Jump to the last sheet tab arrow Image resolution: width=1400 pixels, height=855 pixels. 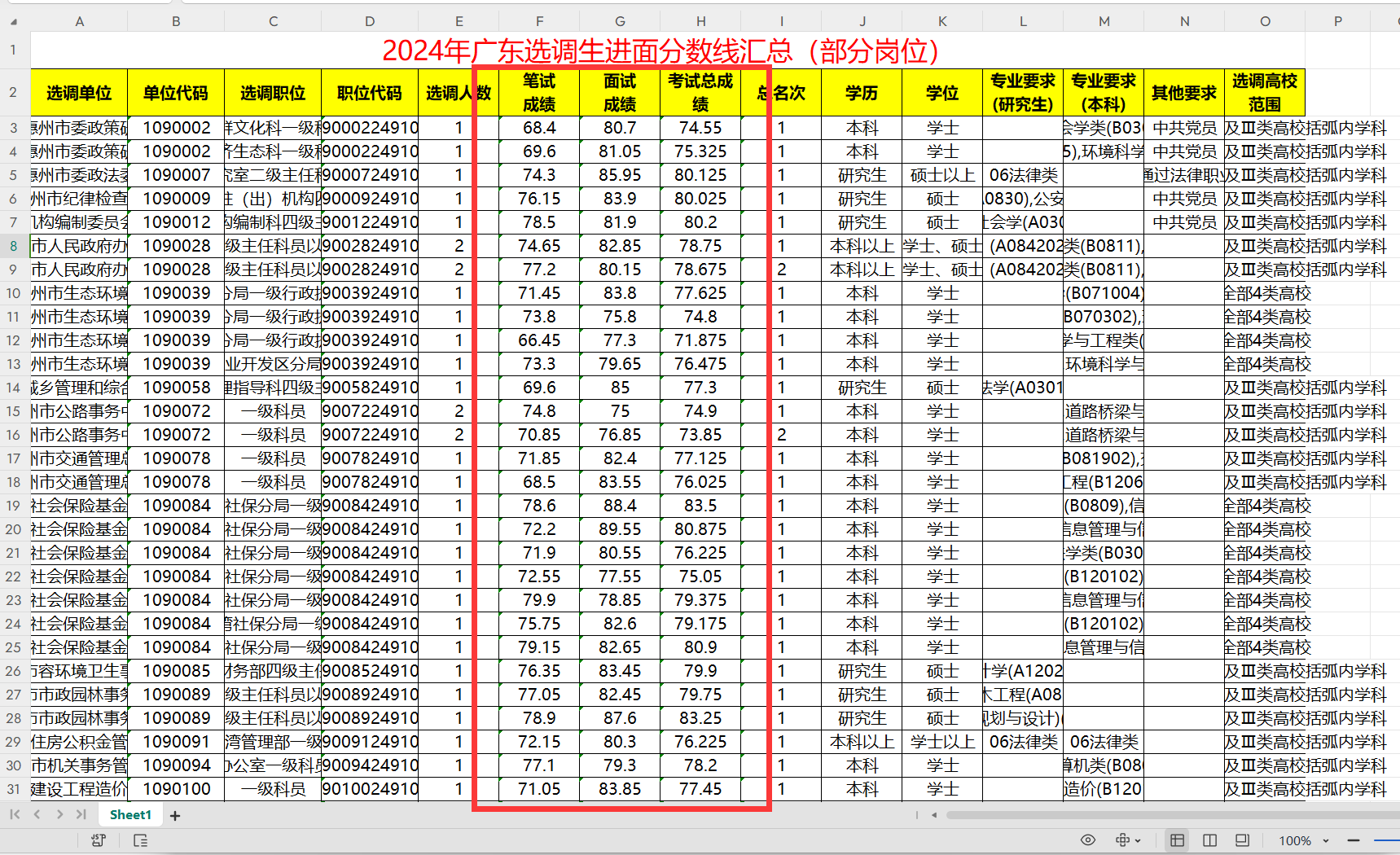pos(81,814)
